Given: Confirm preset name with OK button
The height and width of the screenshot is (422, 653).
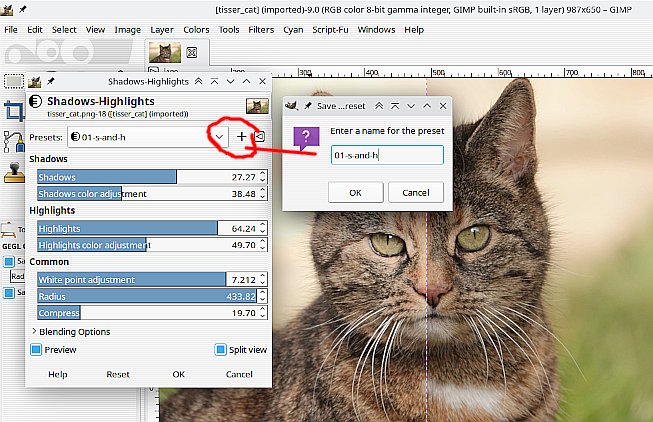Looking at the screenshot, I should [x=356, y=192].
